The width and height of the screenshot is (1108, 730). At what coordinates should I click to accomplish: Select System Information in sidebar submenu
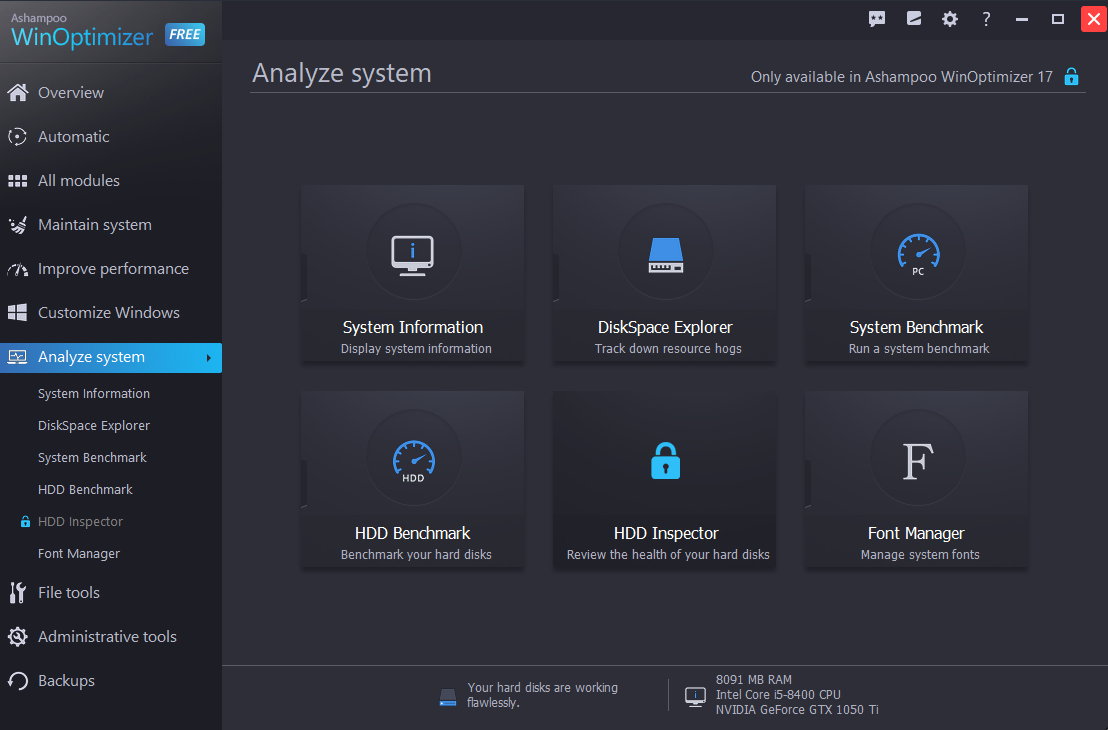pos(94,394)
